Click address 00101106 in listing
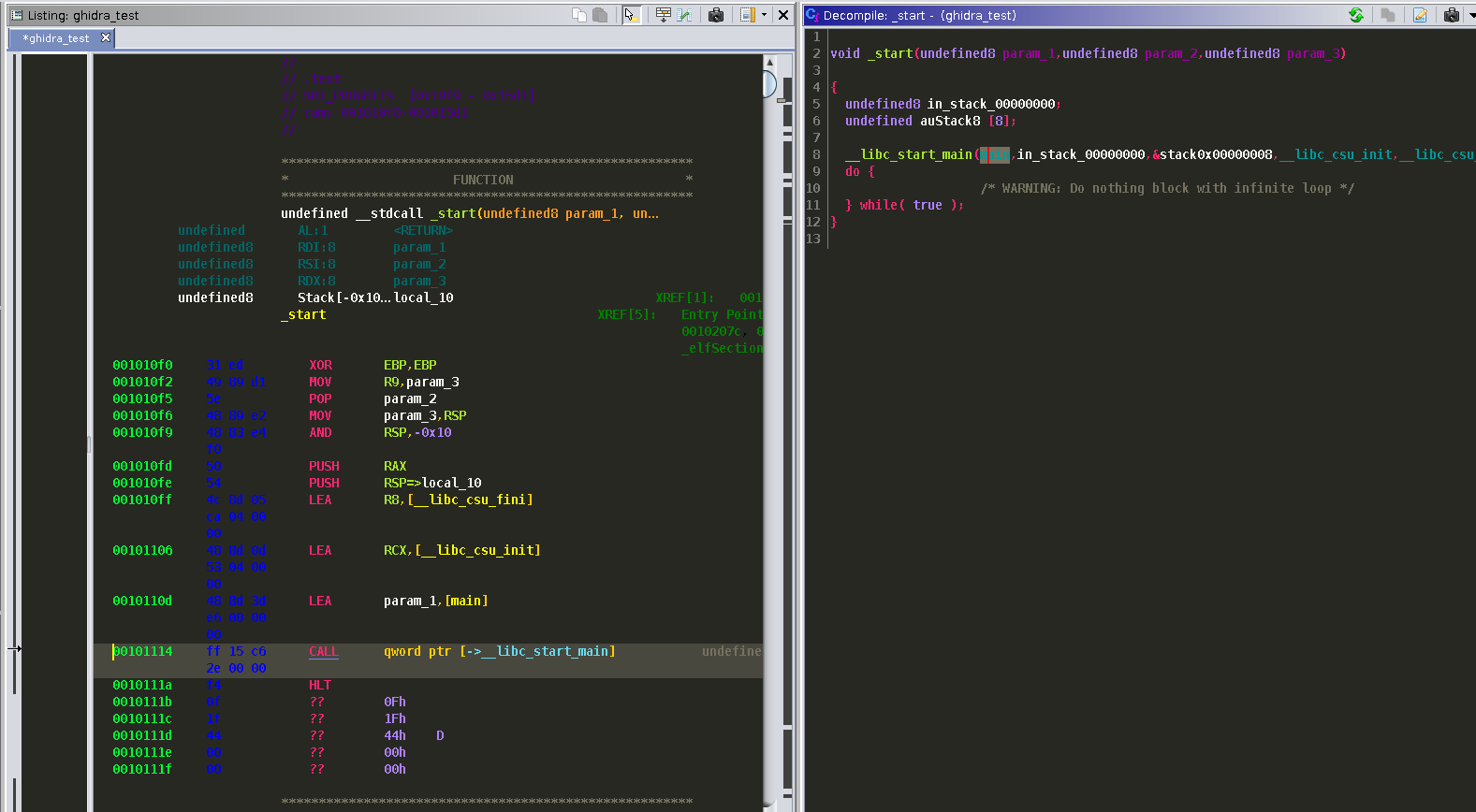Image resolution: width=1476 pixels, height=812 pixels. click(142, 550)
